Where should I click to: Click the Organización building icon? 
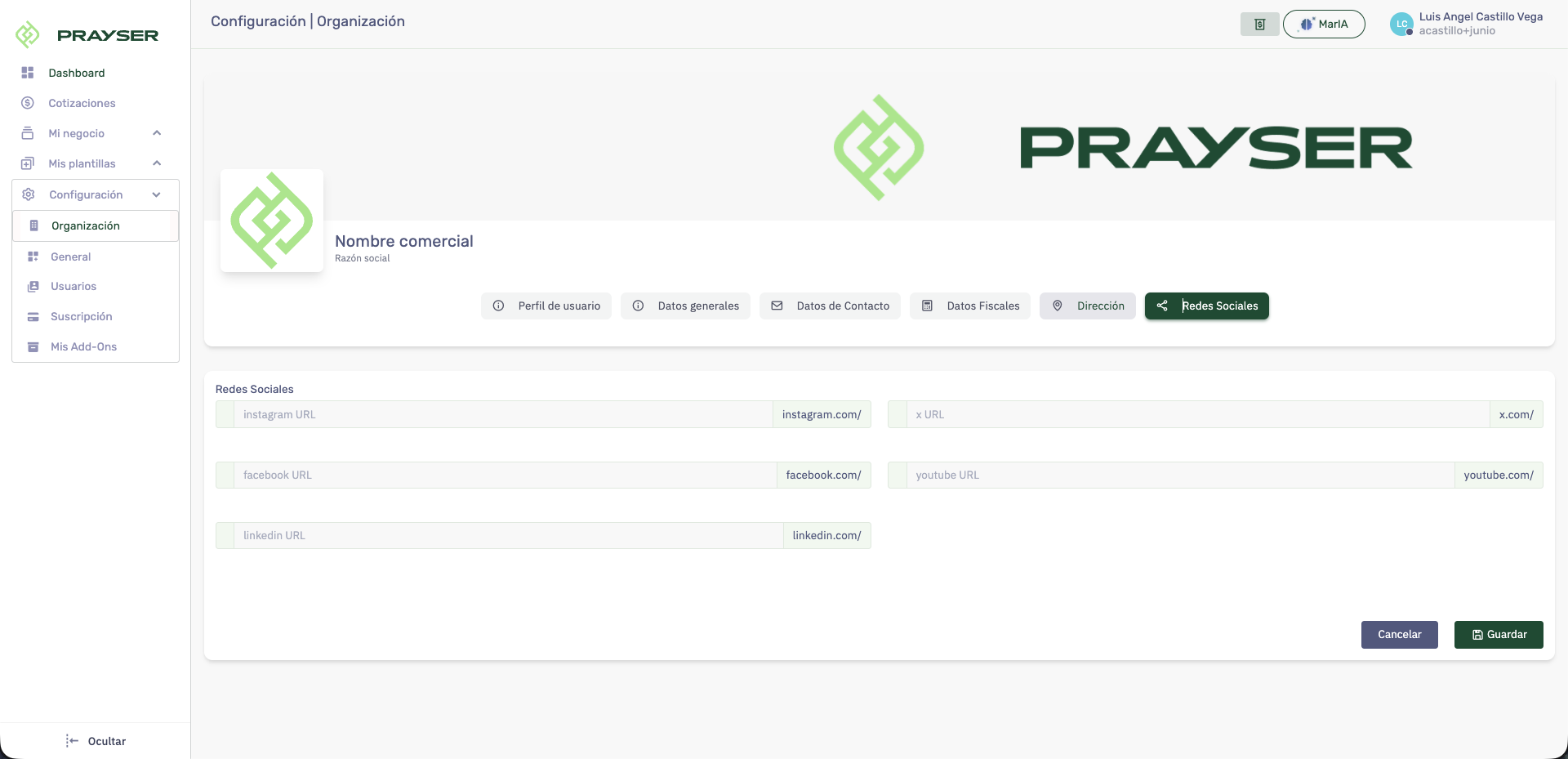[33, 225]
